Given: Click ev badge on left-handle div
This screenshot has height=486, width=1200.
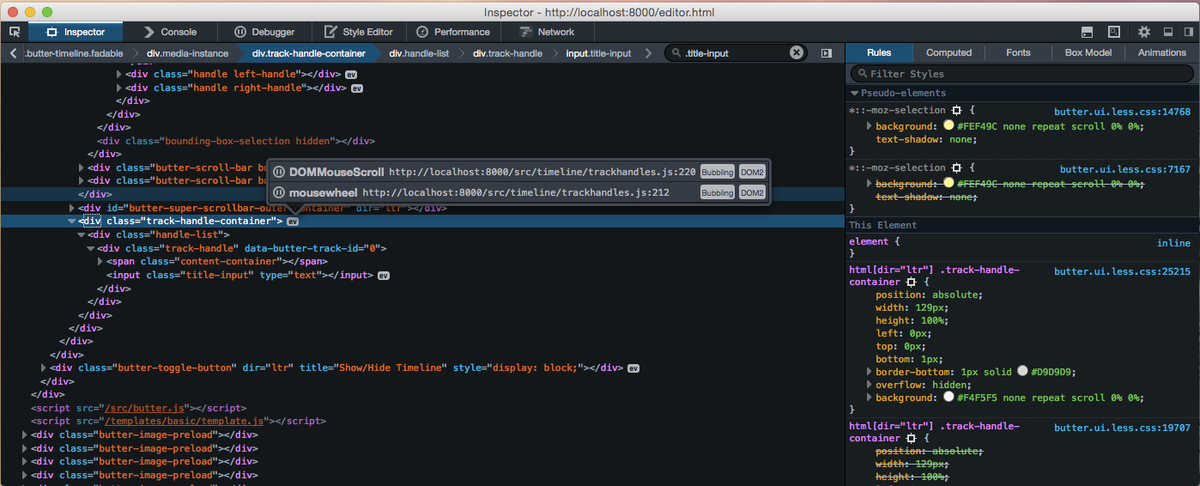Looking at the screenshot, I should click(x=352, y=75).
